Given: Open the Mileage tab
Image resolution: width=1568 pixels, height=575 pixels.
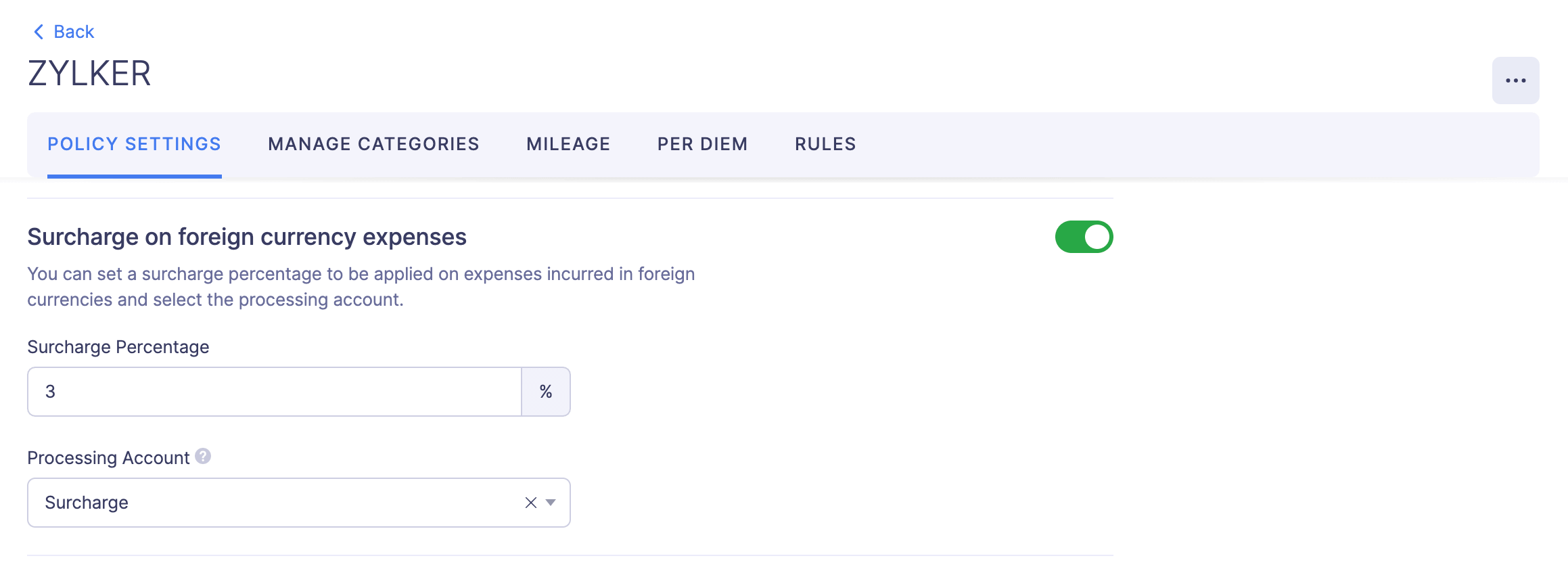Looking at the screenshot, I should click(568, 143).
